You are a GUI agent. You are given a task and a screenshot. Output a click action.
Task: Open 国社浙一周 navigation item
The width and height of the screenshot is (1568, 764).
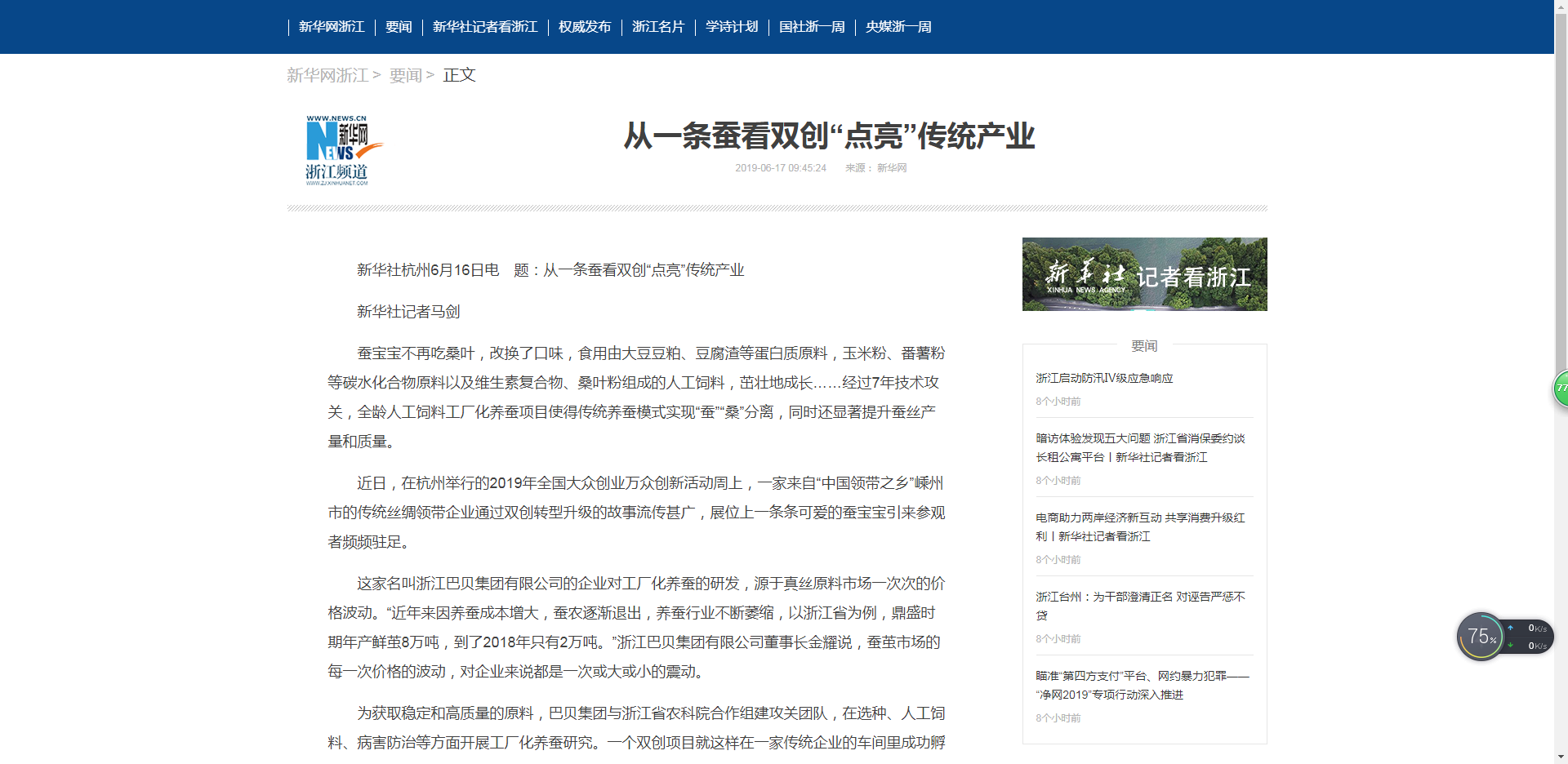click(812, 27)
